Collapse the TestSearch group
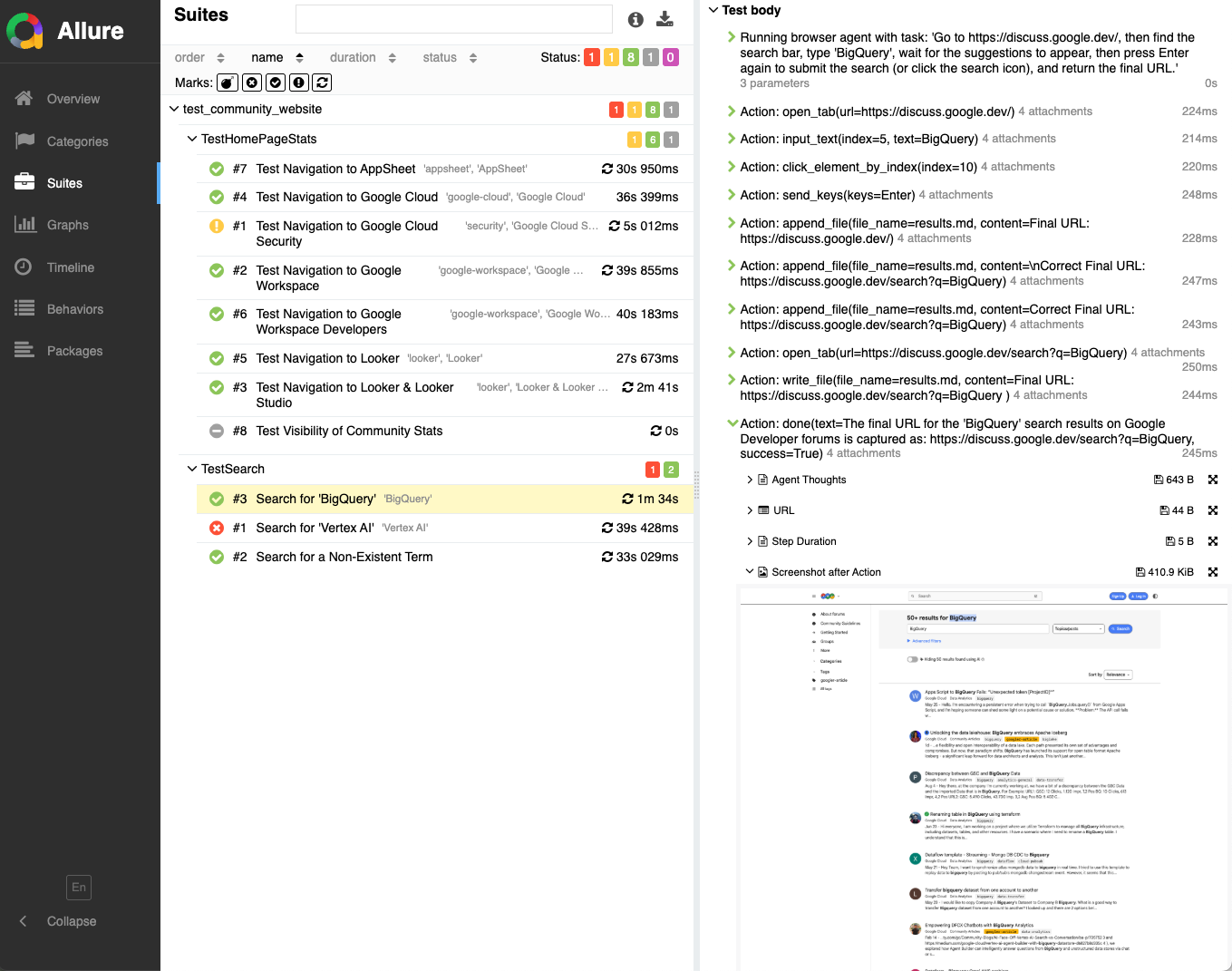 (x=192, y=469)
